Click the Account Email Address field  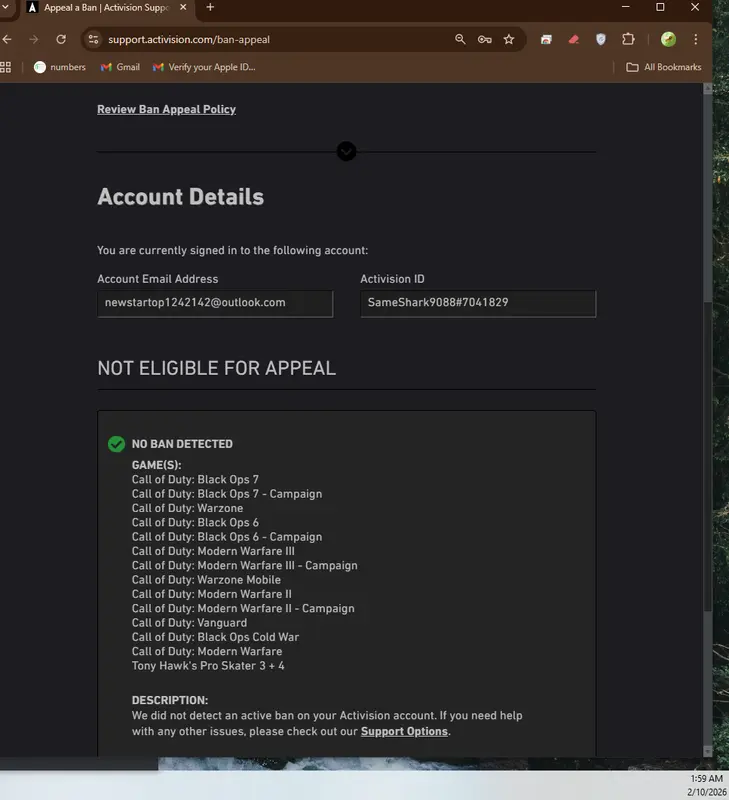(215, 304)
